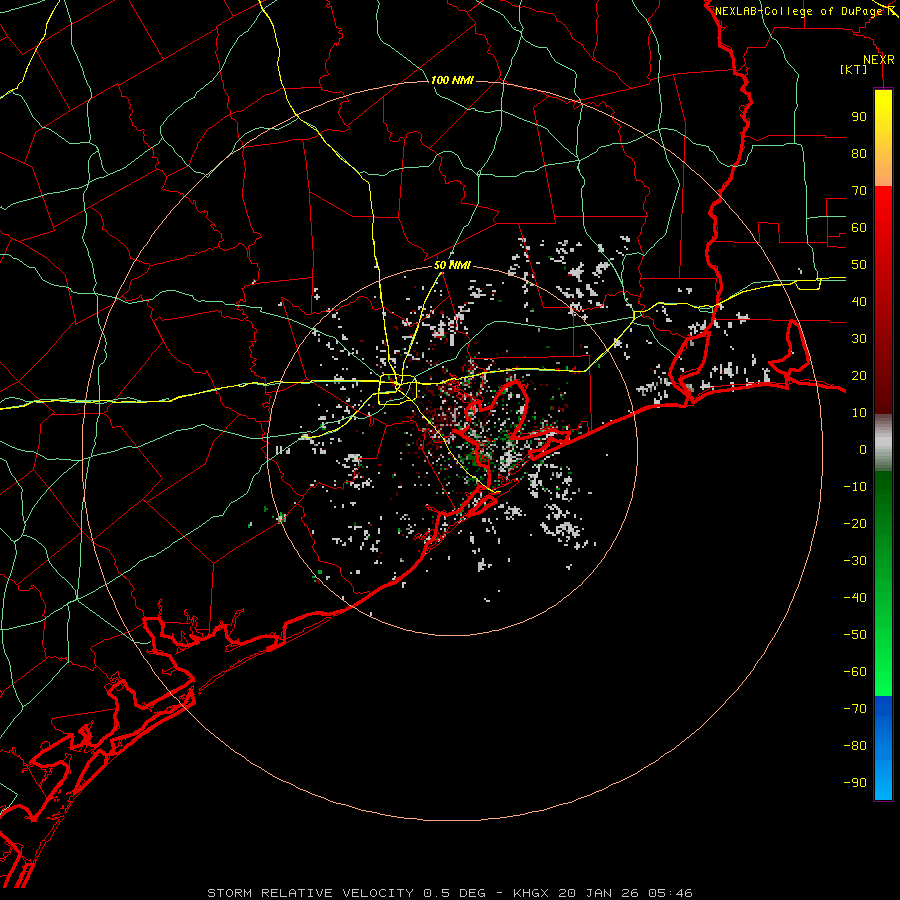Click the 80 value on velocity scale
Viewport: 900px width, 900px height.
tap(859, 153)
